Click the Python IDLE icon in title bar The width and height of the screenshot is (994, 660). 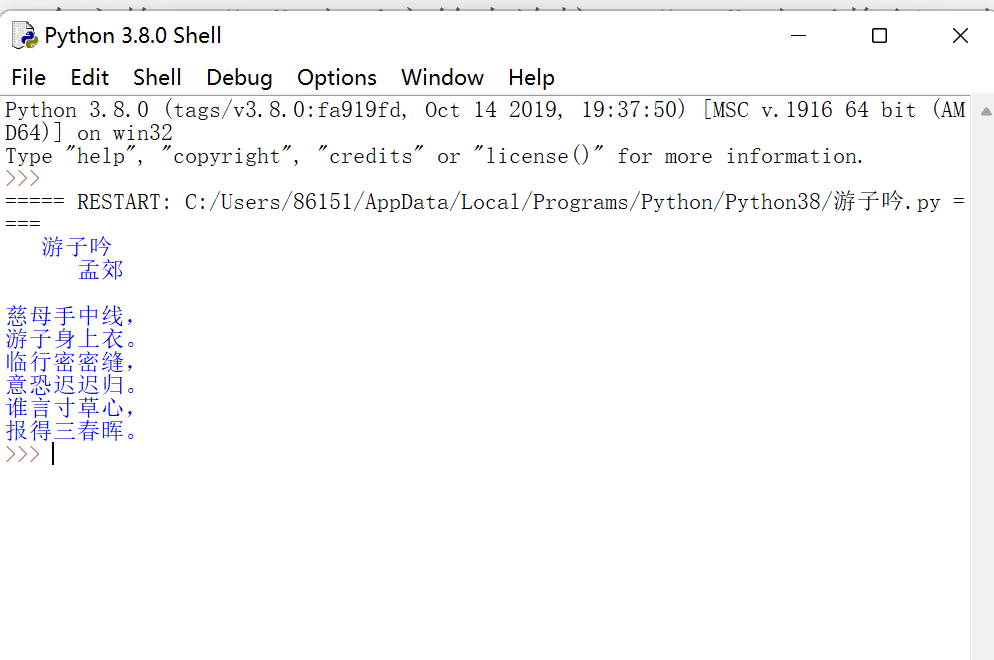24,36
